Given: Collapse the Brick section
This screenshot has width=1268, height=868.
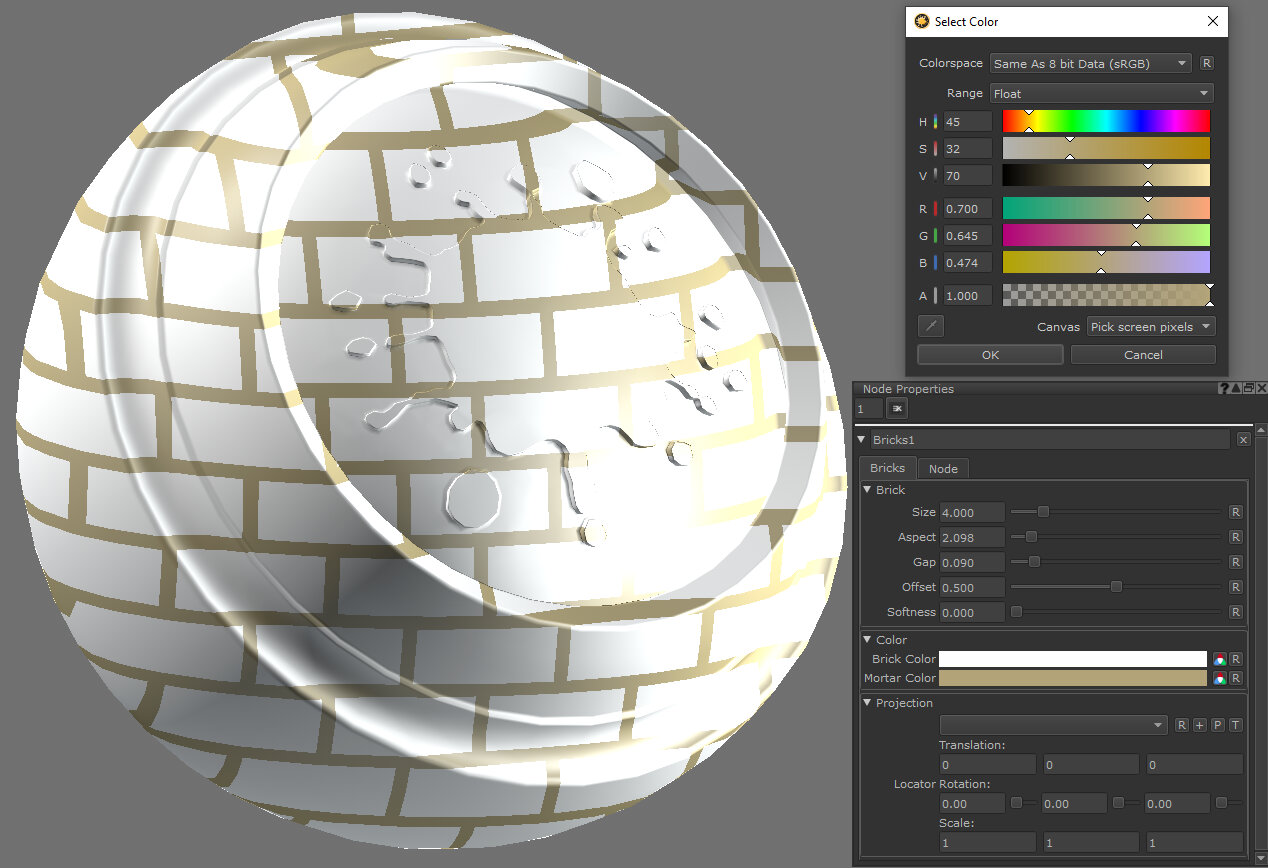Looking at the screenshot, I should pyautogui.click(x=867, y=490).
